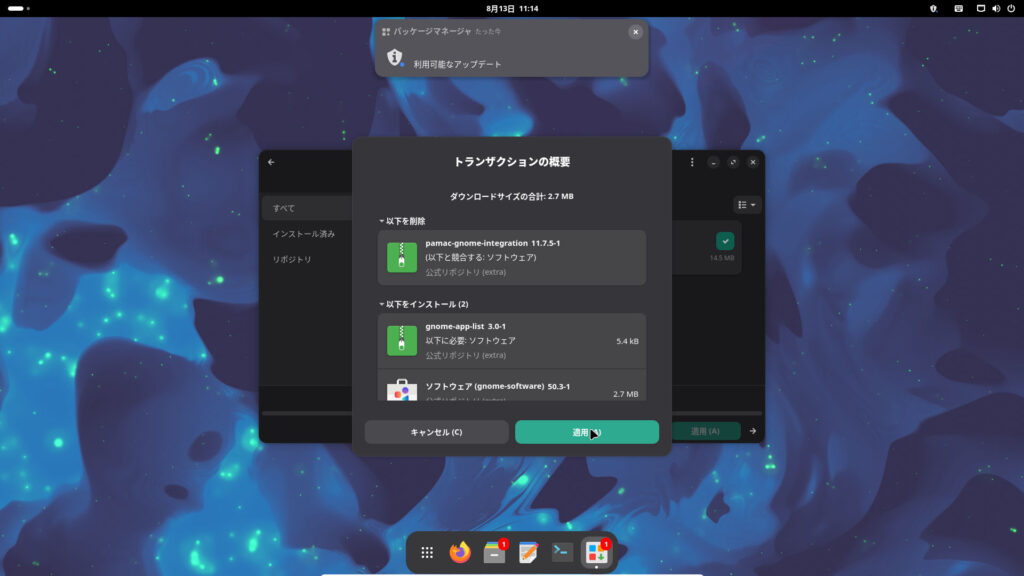Click the power icon in the top bar

(x=1011, y=8)
